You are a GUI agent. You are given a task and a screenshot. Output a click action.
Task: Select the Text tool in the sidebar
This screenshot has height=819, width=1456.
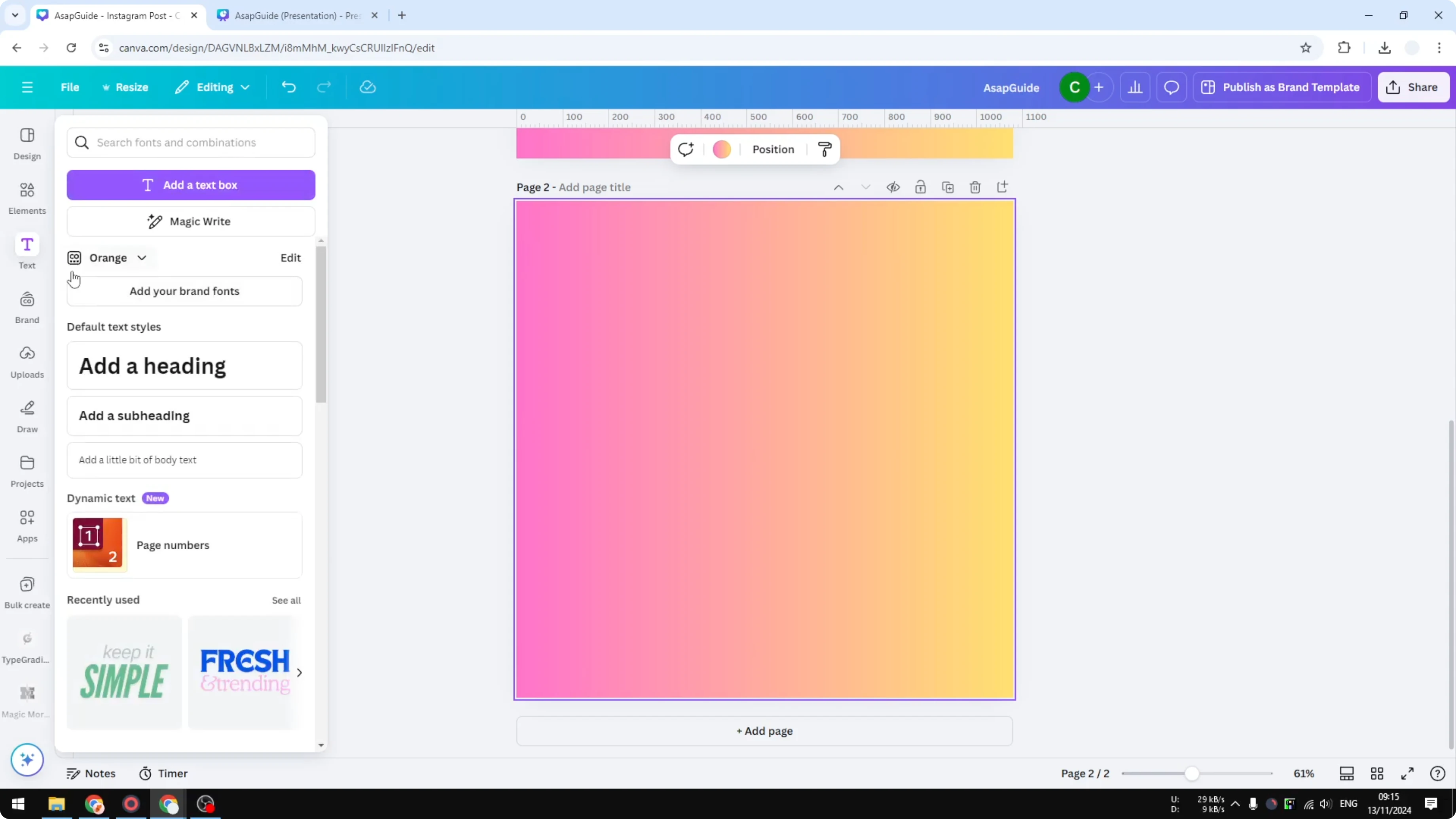[27, 250]
